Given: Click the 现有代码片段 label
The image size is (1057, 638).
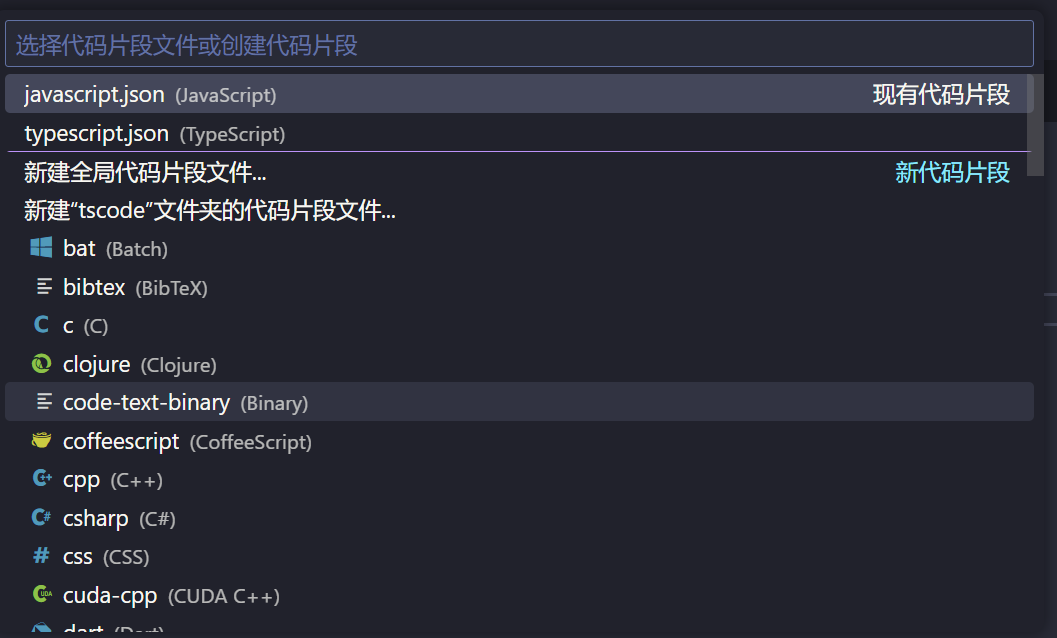Looking at the screenshot, I should coord(941,94).
